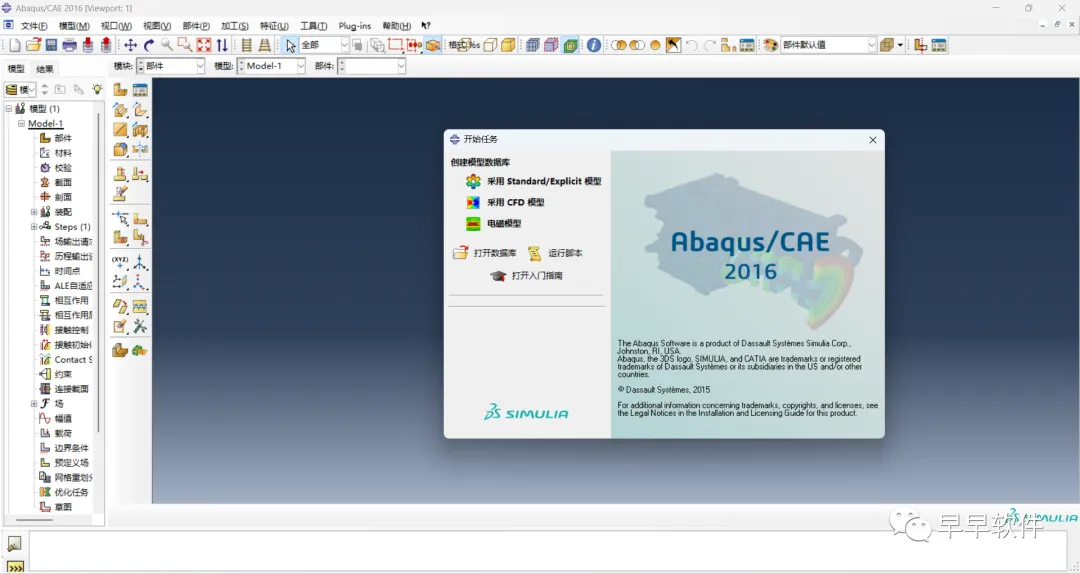Viewport: 1080px width, 574px height.
Task: Click the Query information 'i' icon
Action: (x=594, y=45)
